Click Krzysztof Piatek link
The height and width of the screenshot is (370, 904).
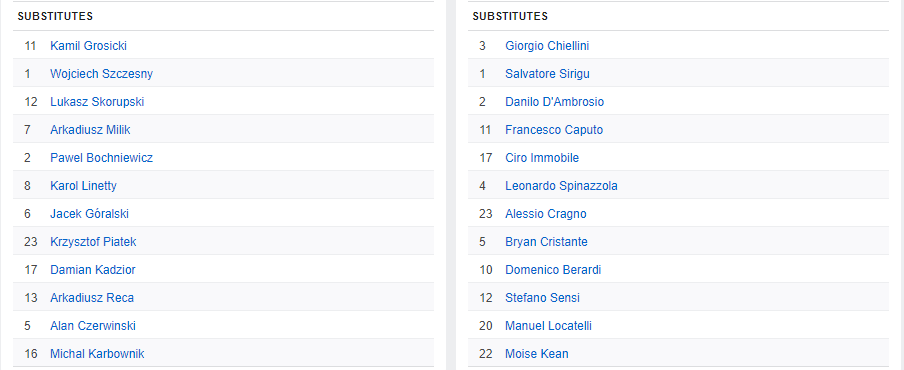pyautogui.click(x=93, y=242)
